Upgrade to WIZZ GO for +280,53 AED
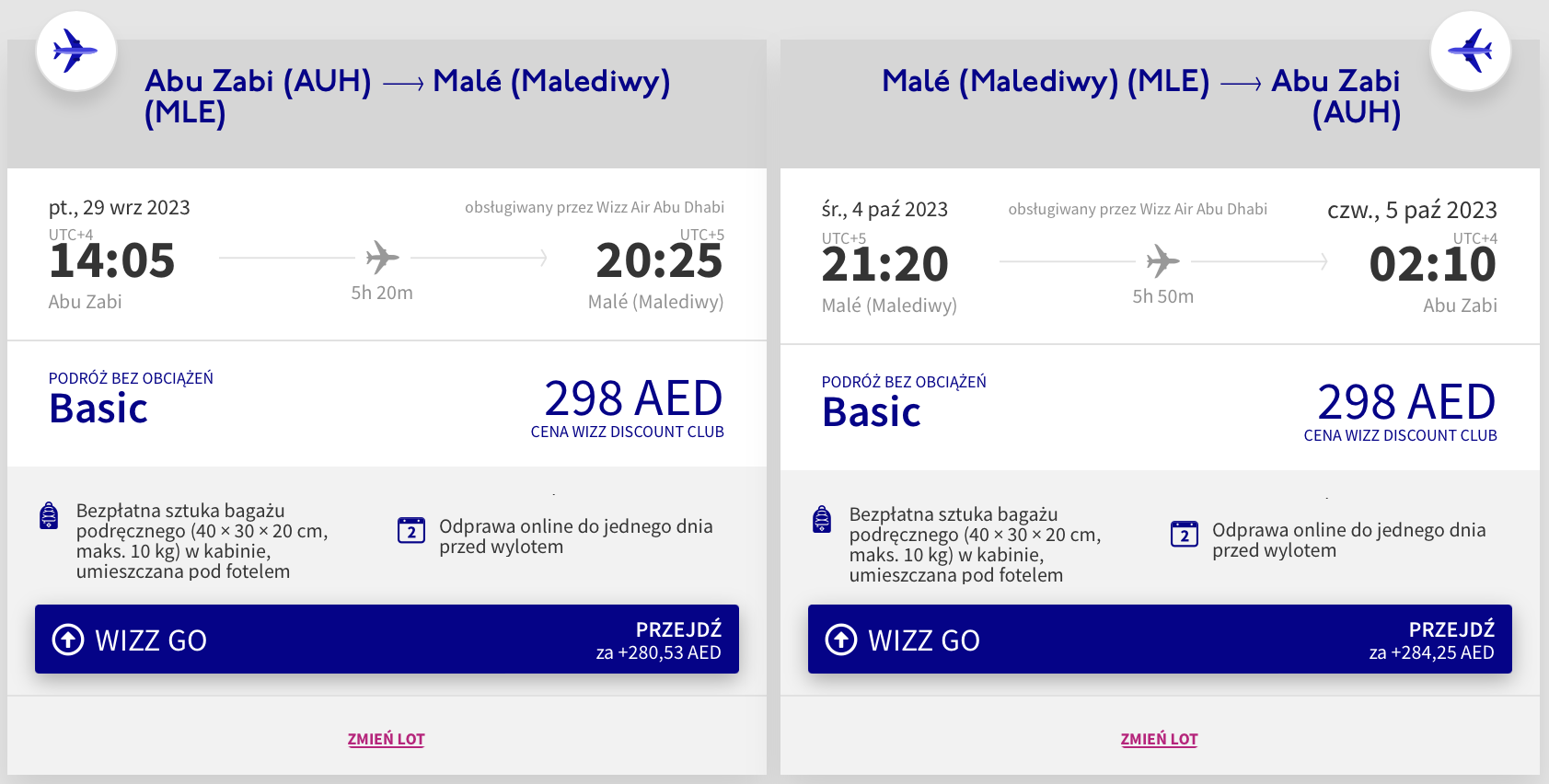The image size is (1549, 784). click(387, 639)
